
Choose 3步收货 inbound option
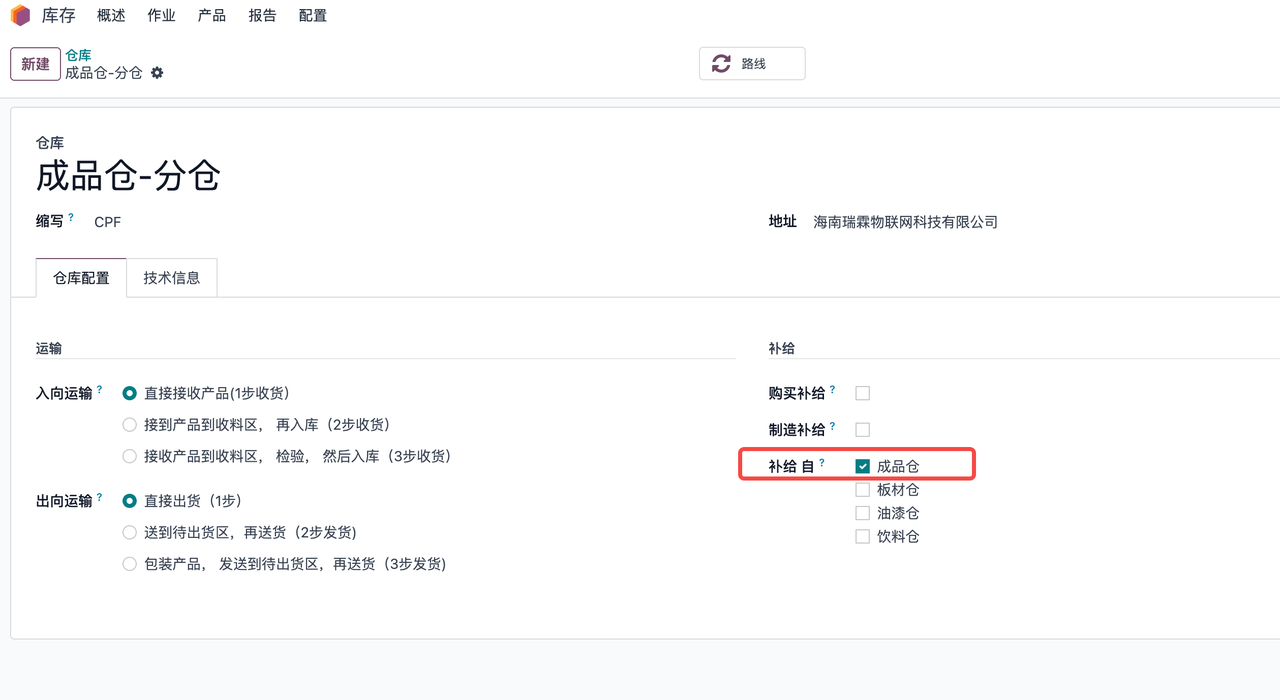click(129, 456)
